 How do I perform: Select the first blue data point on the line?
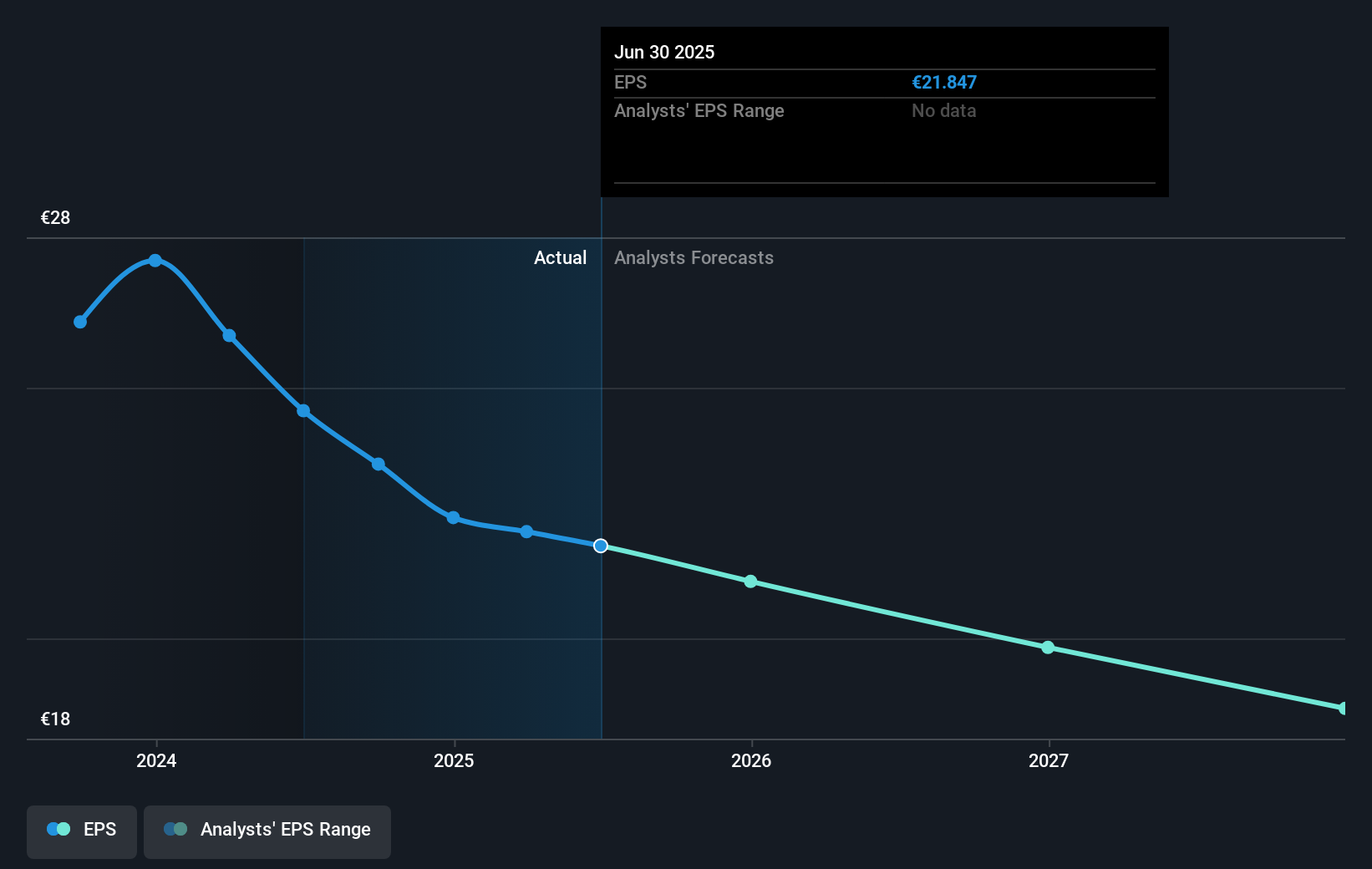79,321
